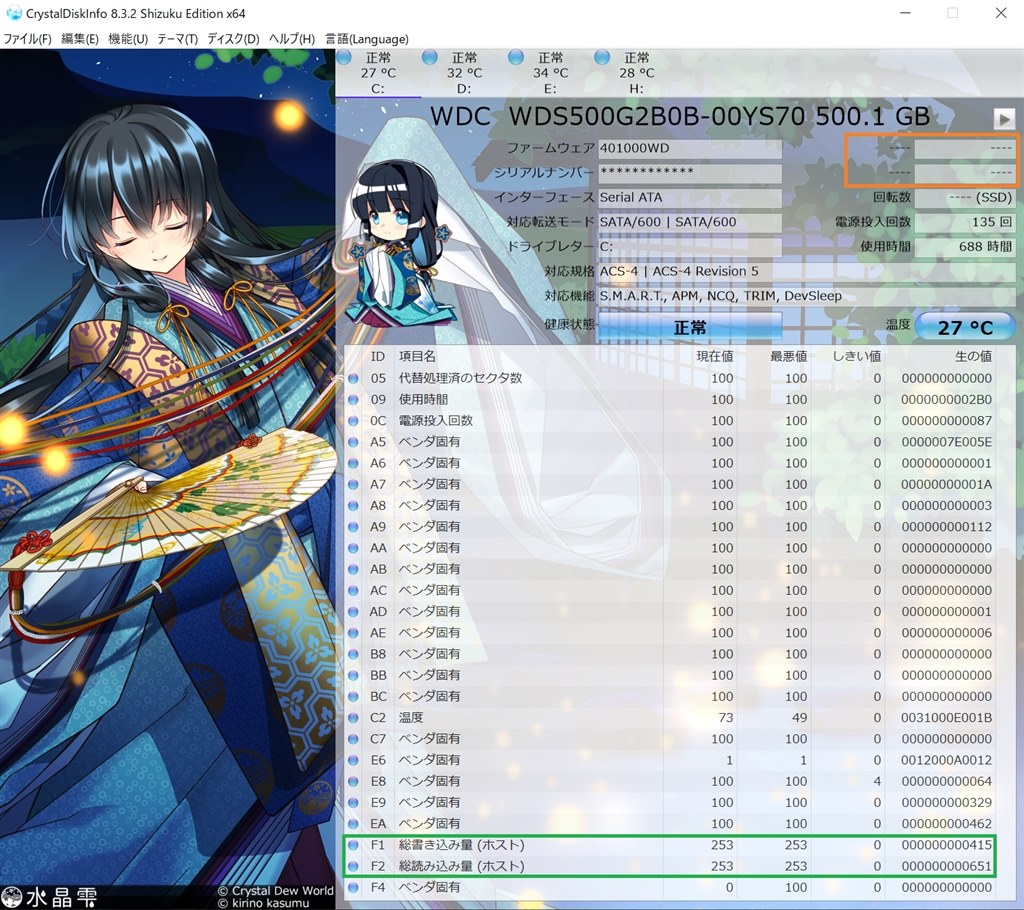The height and width of the screenshot is (910, 1024).
Task: Open the ファイル(F) menu
Action: (x=24, y=39)
